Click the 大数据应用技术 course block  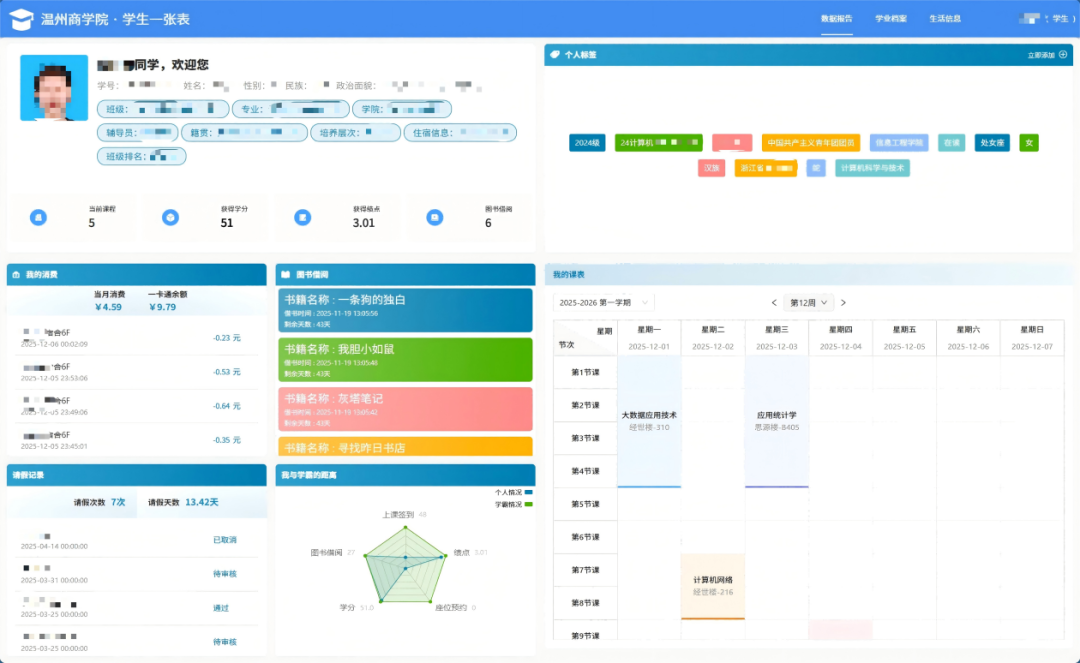coord(650,421)
